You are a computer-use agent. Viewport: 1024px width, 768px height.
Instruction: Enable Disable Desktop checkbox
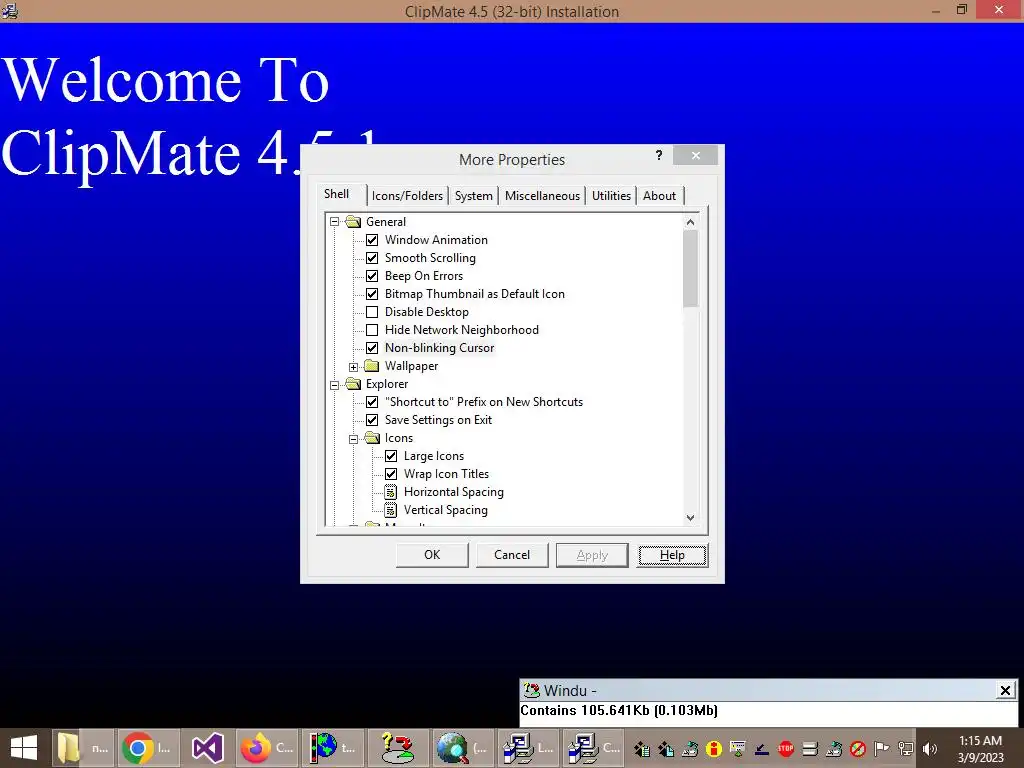[372, 312]
